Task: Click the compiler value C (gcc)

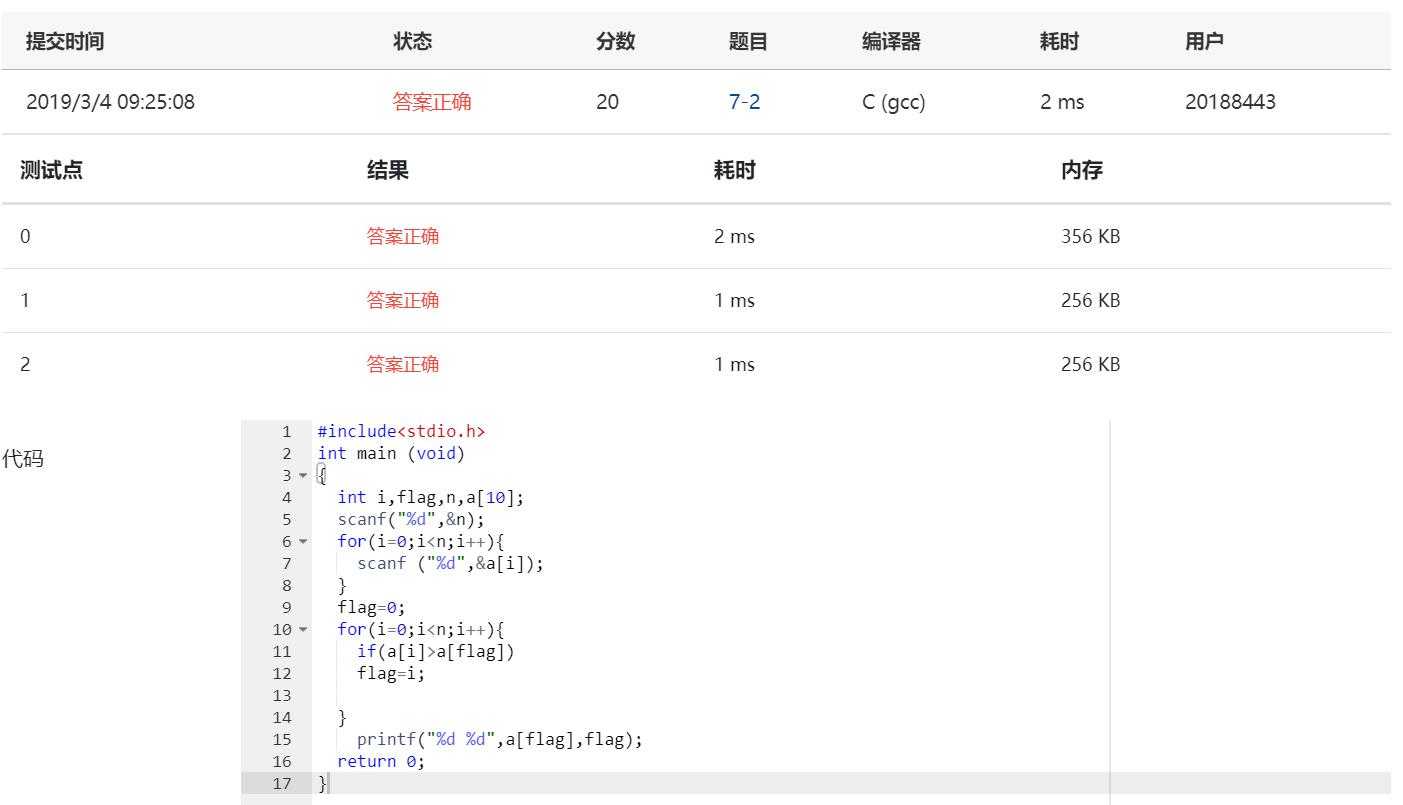Action: [x=894, y=101]
